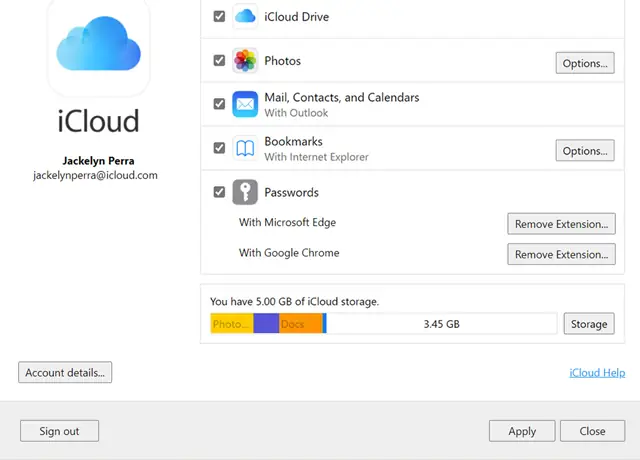Click the Bookmarks book icon
Image resolution: width=640 pixels, height=460 pixels.
[x=245, y=148]
